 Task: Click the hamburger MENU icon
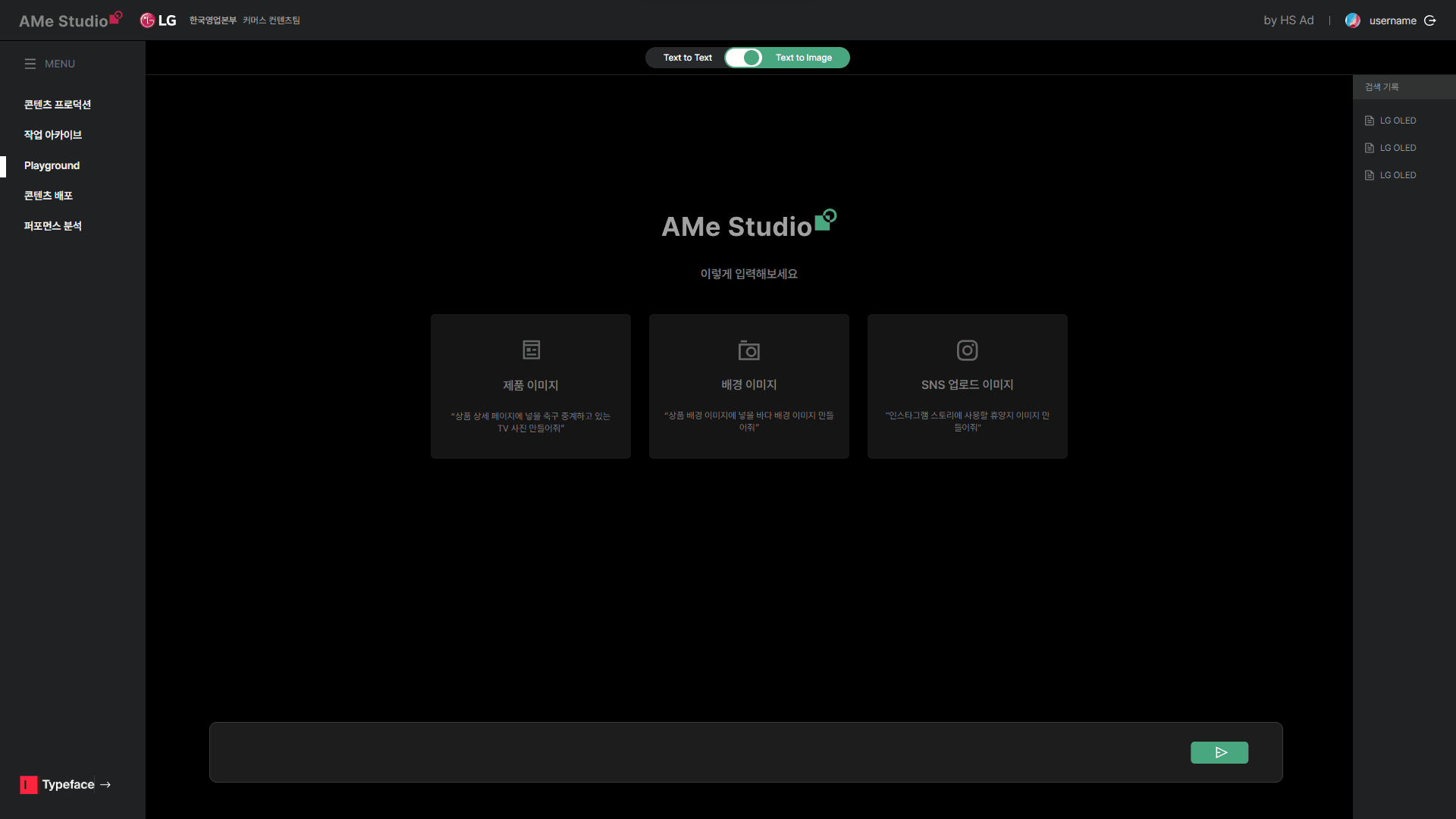pyautogui.click(x=30, y=64)
